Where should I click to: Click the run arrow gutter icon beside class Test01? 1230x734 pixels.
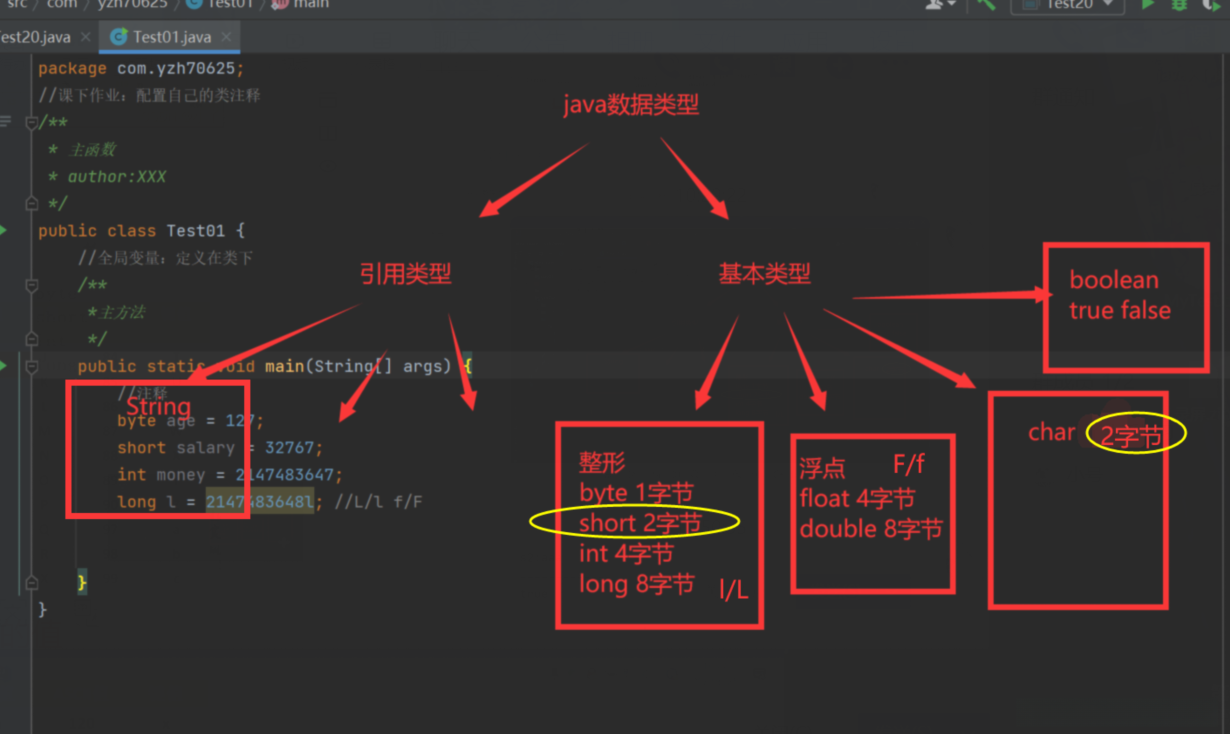[5, 231]
